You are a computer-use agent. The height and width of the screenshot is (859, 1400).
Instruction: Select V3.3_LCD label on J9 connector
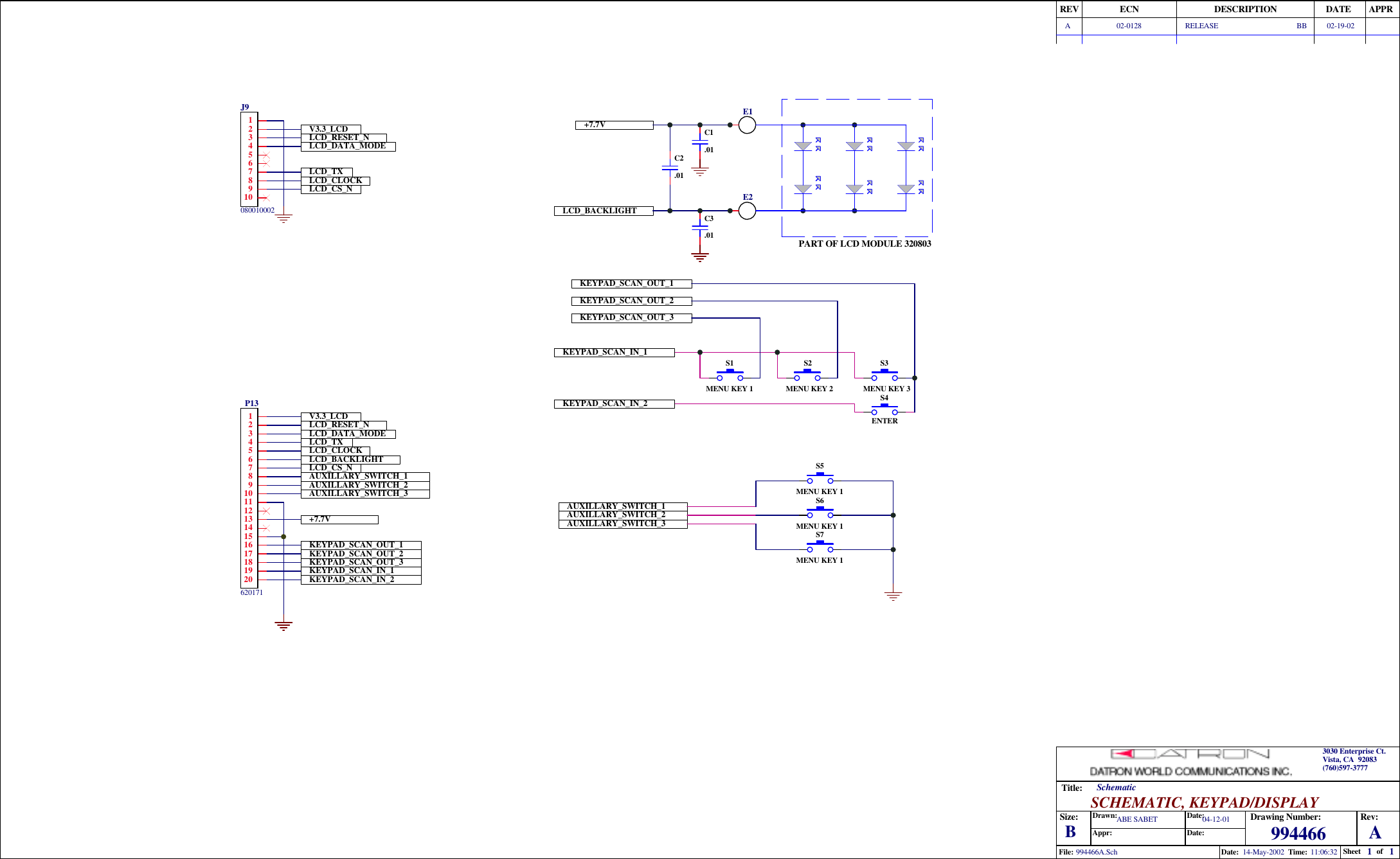pyautogui.click(x=330, y=129)
